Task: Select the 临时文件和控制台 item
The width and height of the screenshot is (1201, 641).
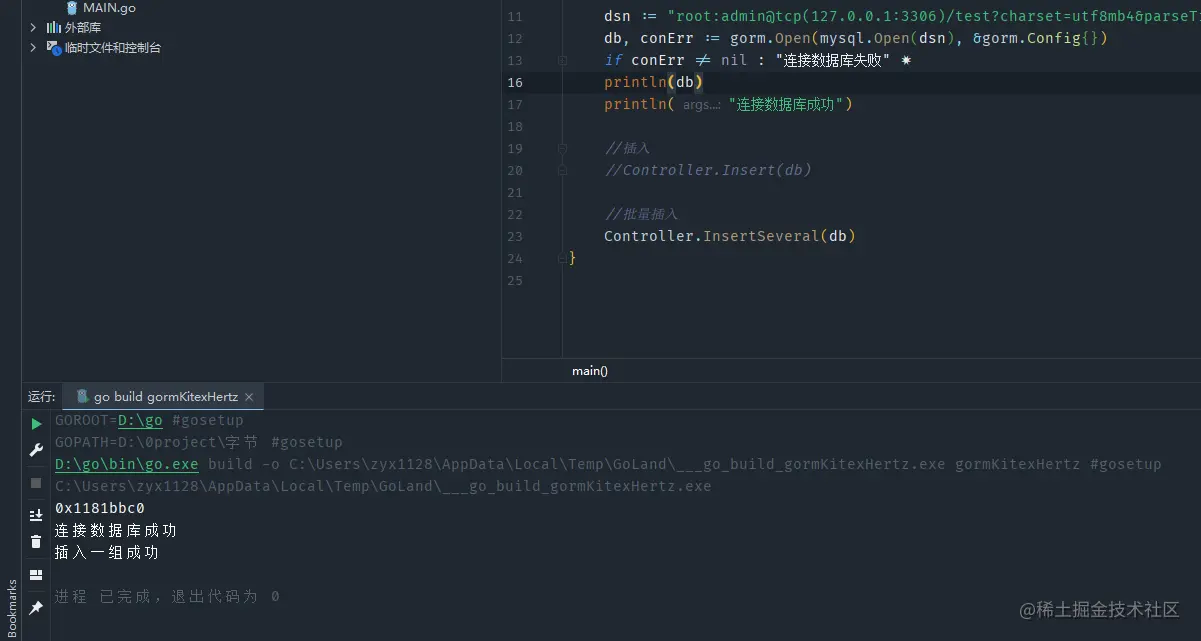Action: pos(113,47)
